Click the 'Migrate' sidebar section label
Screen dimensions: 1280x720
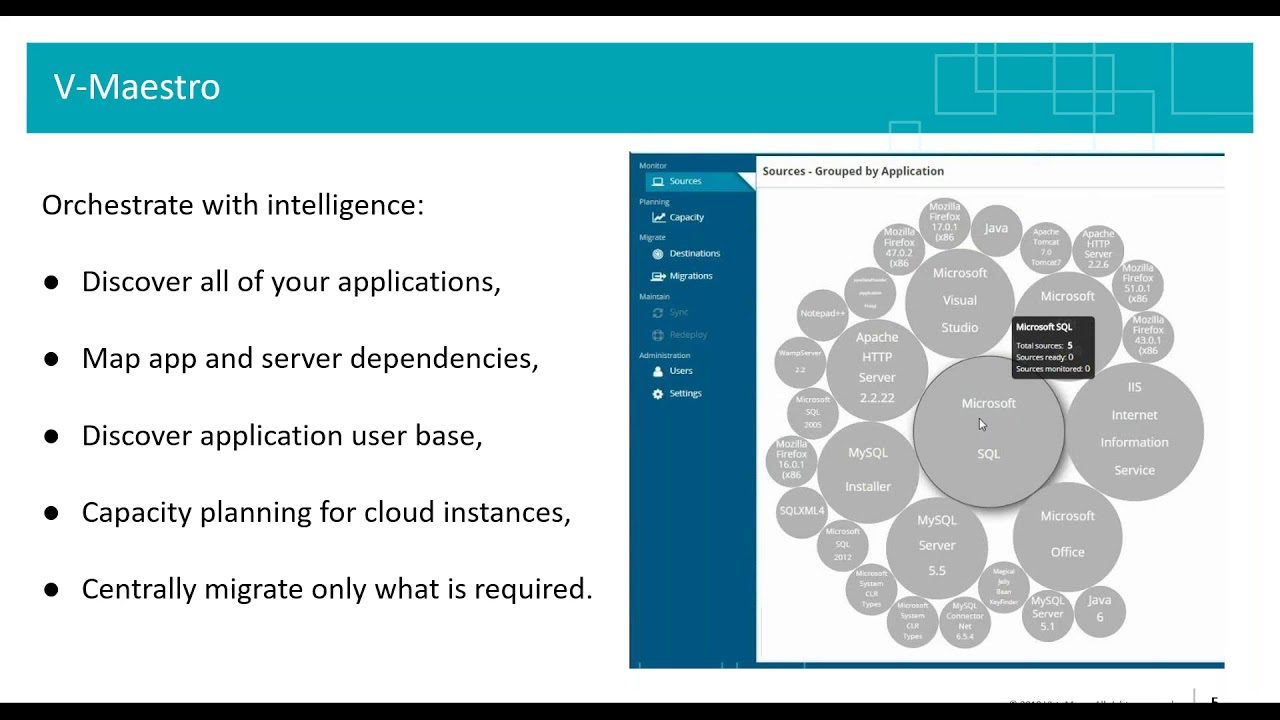[x=652, y=238]
